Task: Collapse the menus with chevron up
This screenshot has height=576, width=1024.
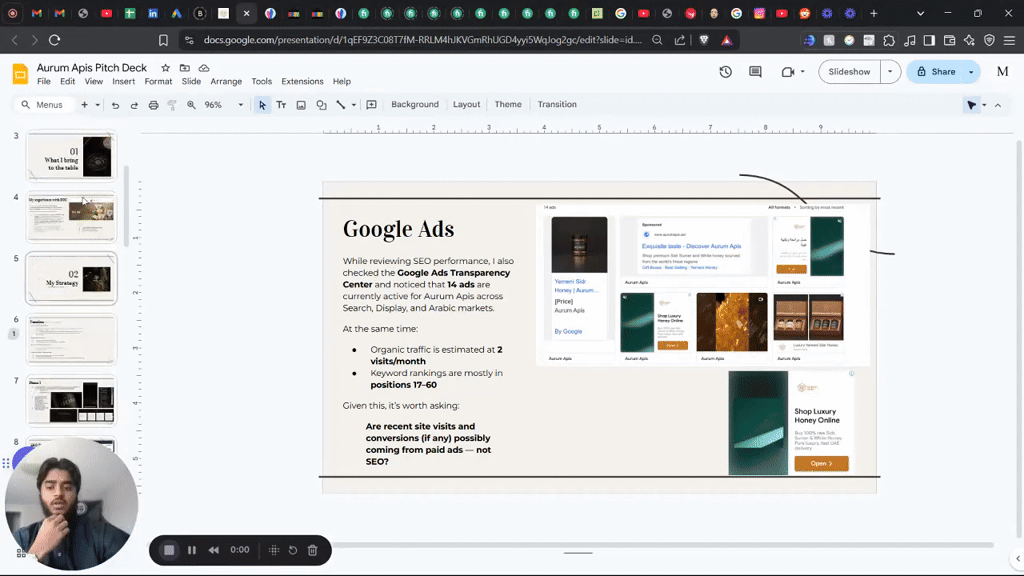Action: [x=998, y=105]
